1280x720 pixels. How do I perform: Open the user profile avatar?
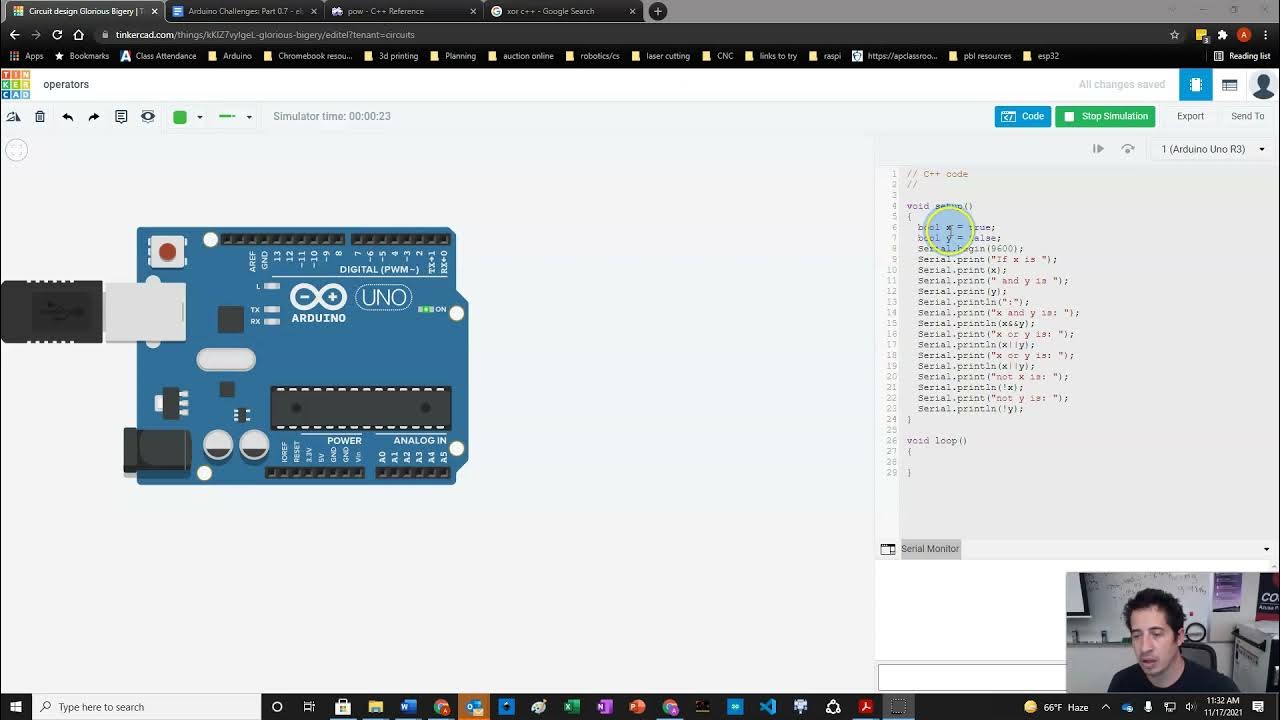pos(1263,85)
